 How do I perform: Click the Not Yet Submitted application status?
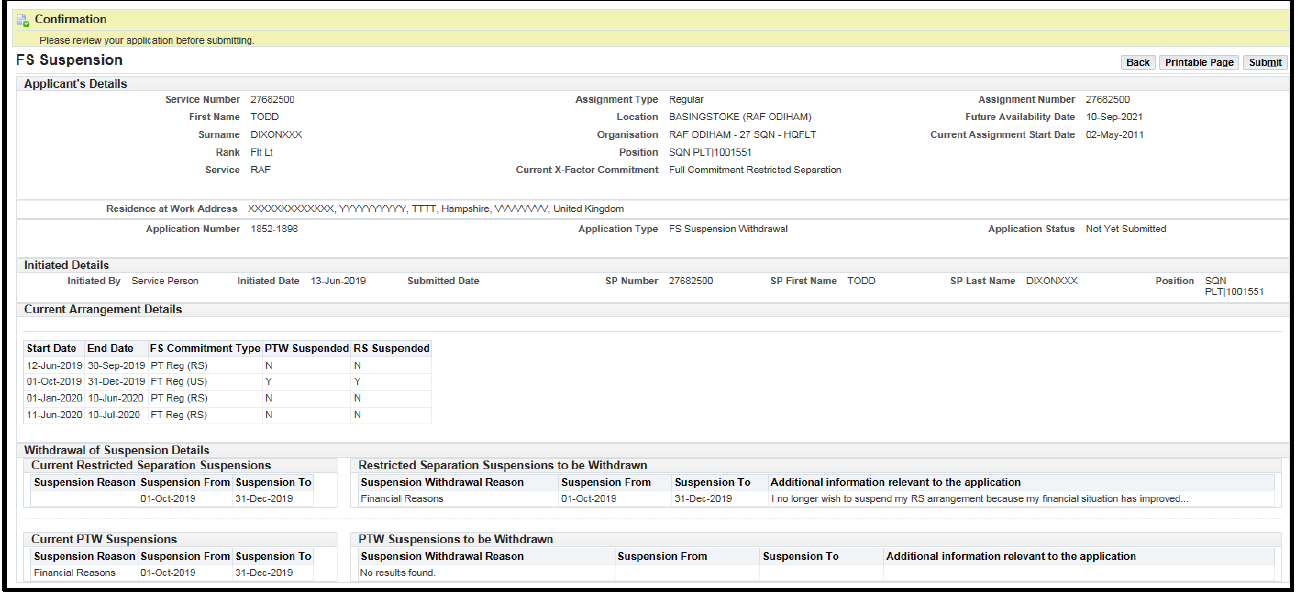pos(1126,229)
